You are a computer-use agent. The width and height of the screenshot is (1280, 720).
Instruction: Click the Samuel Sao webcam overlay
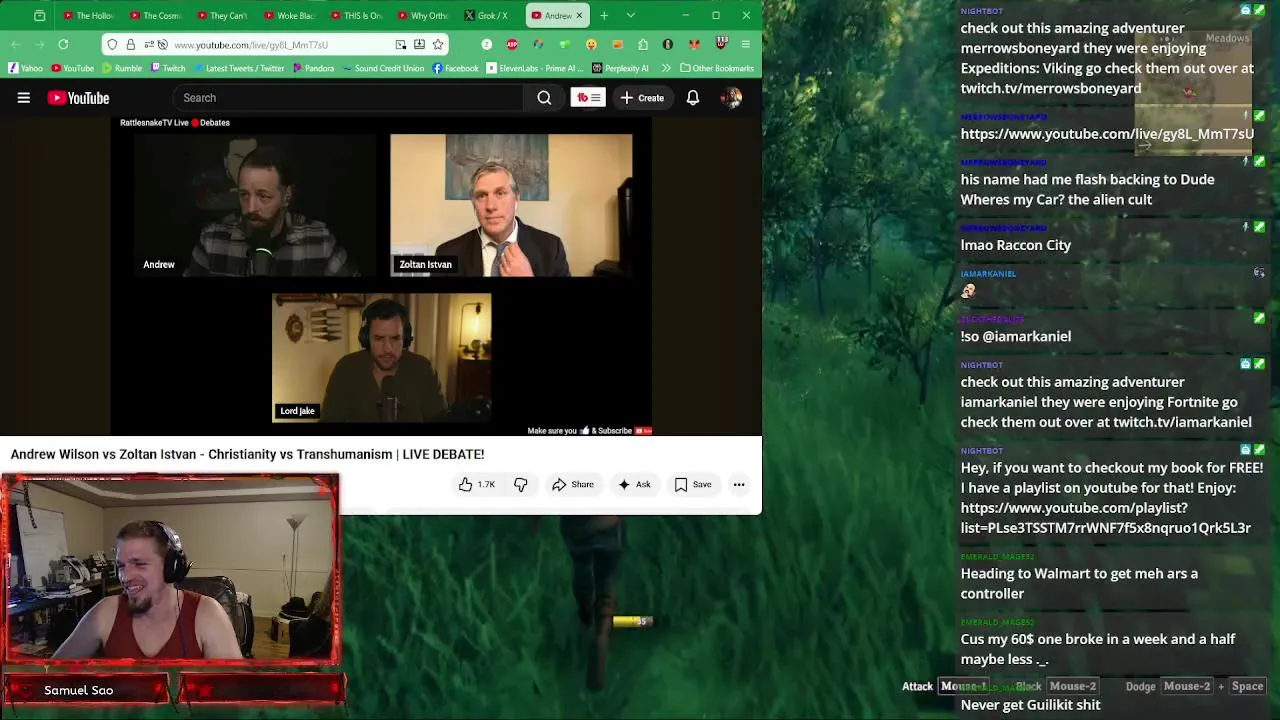coord(170,568)
